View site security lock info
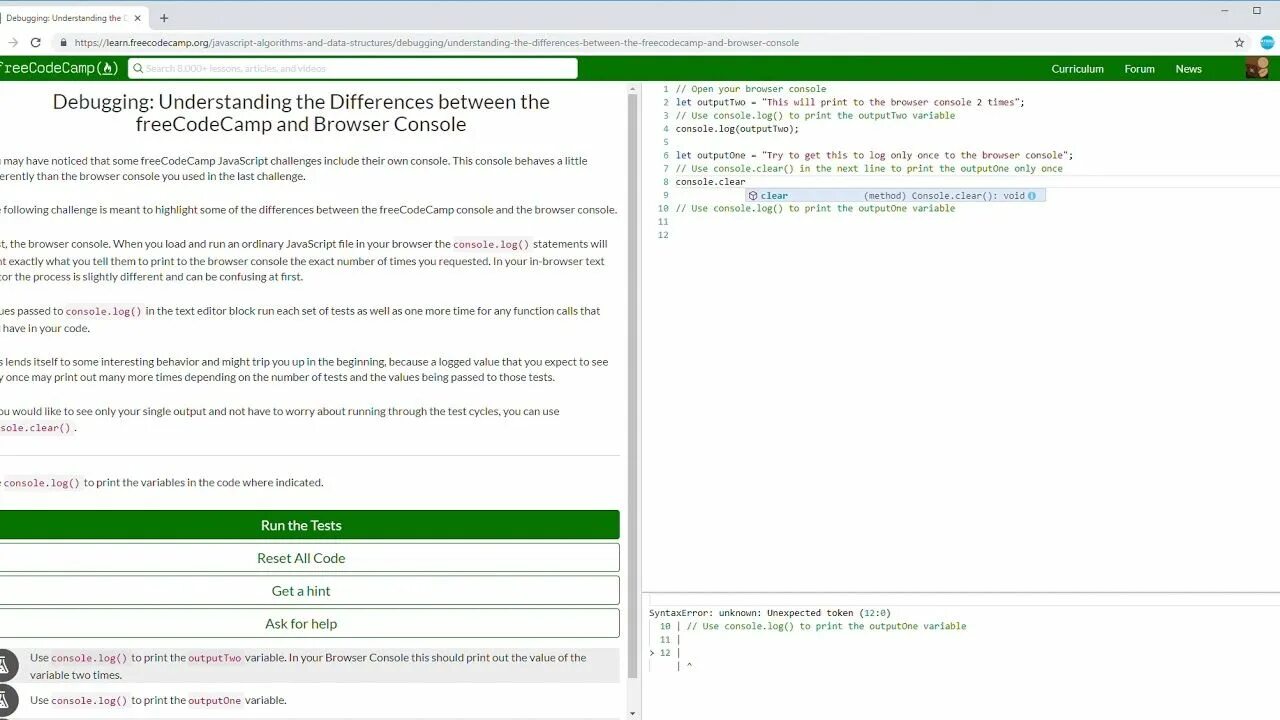Viewport: 1280px width, 720px height. (x=64, y=43)
